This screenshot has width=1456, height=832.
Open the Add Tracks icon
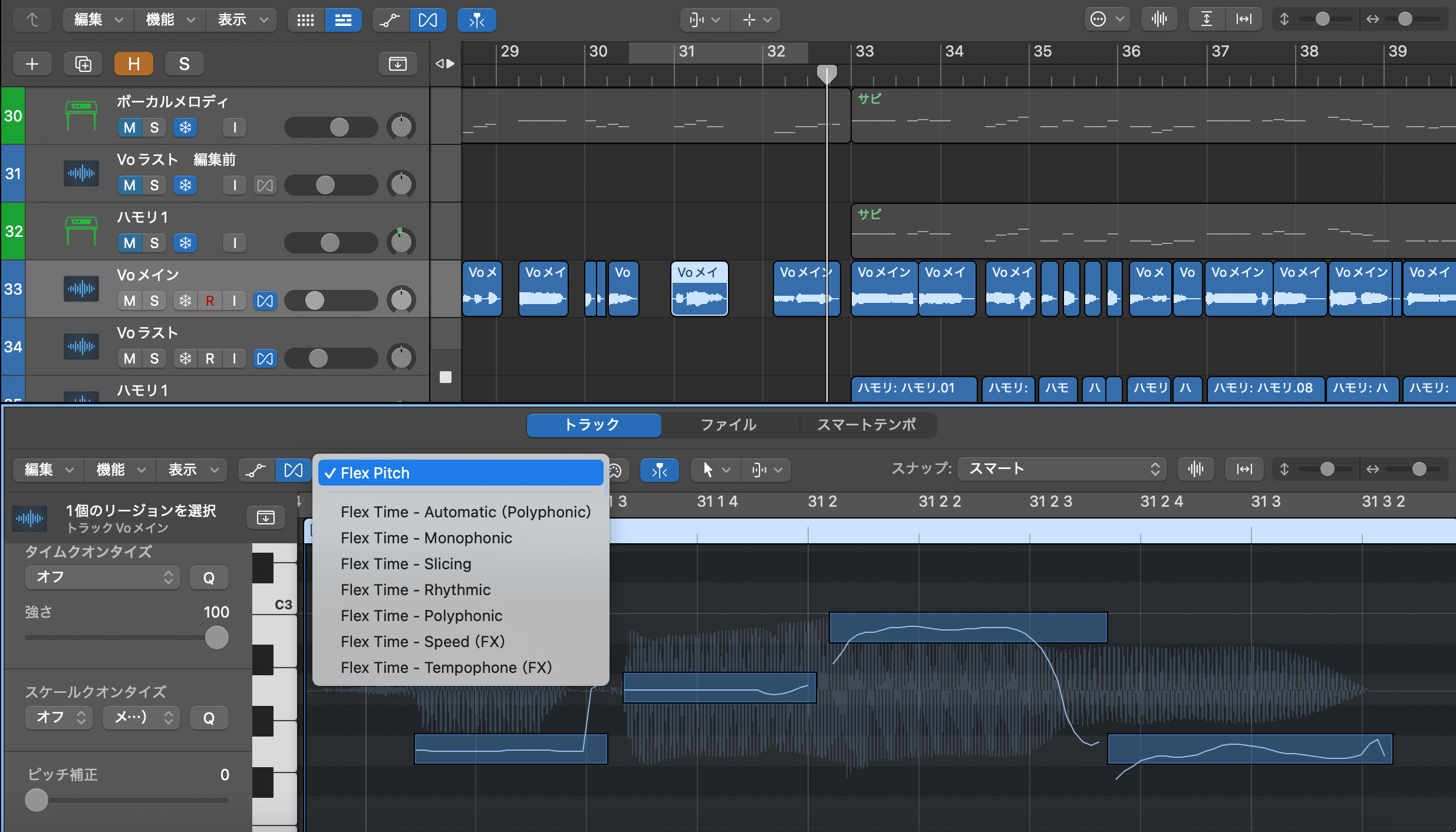coord(32,64)
